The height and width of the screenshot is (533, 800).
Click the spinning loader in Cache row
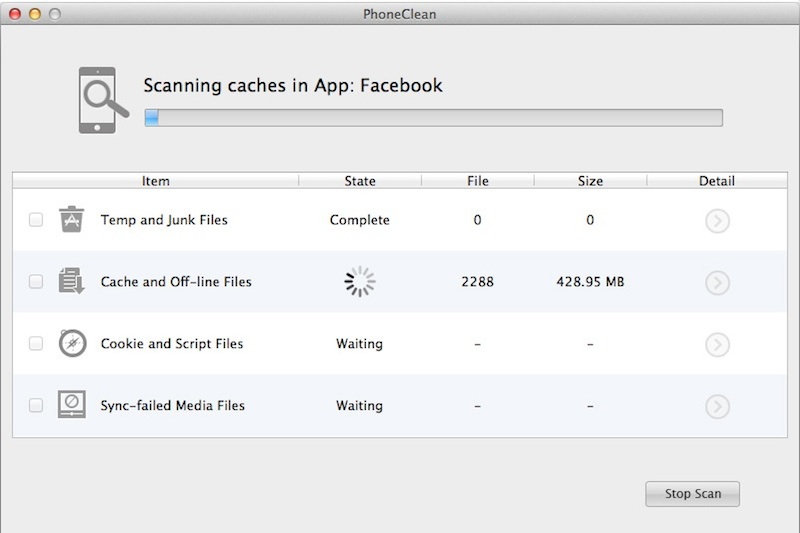coord(360,282)
